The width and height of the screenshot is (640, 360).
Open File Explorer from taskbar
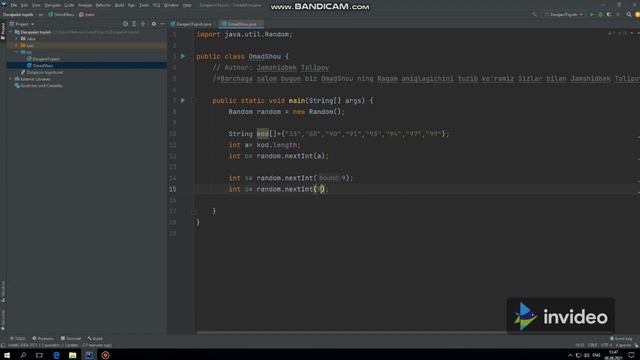[73, 355]
